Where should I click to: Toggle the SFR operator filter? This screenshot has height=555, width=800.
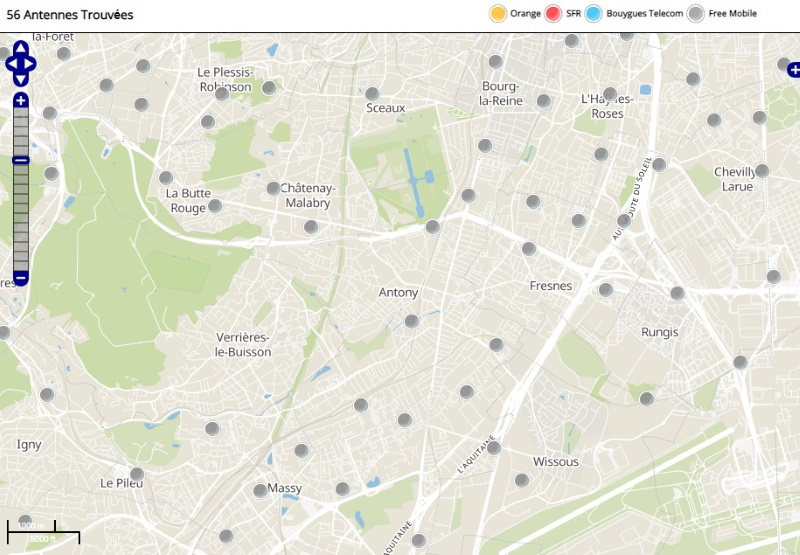tap(553, 13)
